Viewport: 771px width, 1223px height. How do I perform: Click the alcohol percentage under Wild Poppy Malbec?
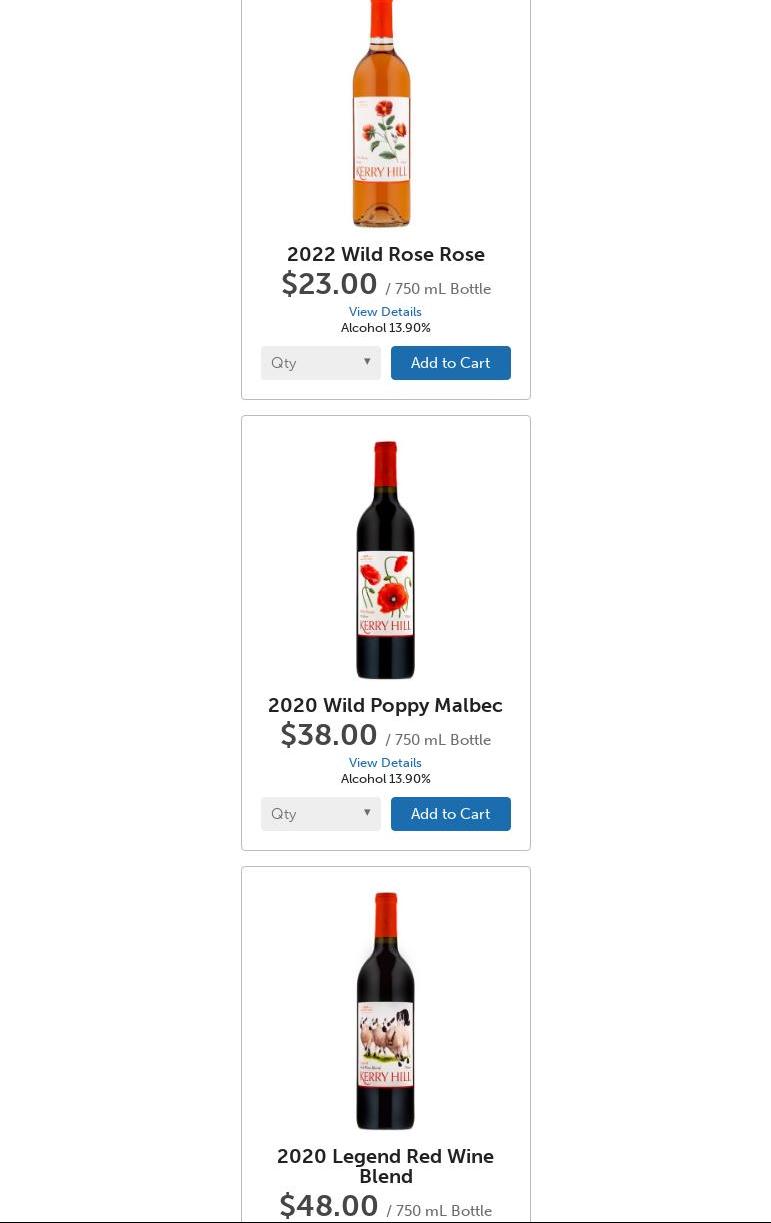[x=386, y=779]
